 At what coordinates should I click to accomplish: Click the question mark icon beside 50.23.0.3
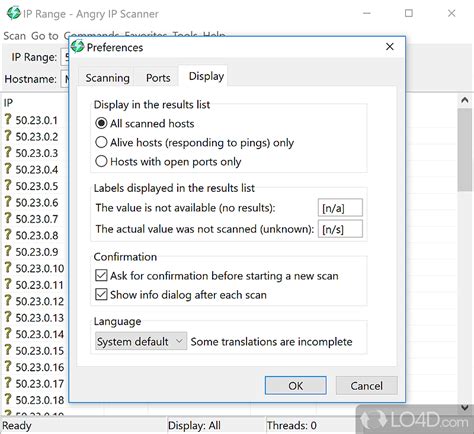pos(8,152)
